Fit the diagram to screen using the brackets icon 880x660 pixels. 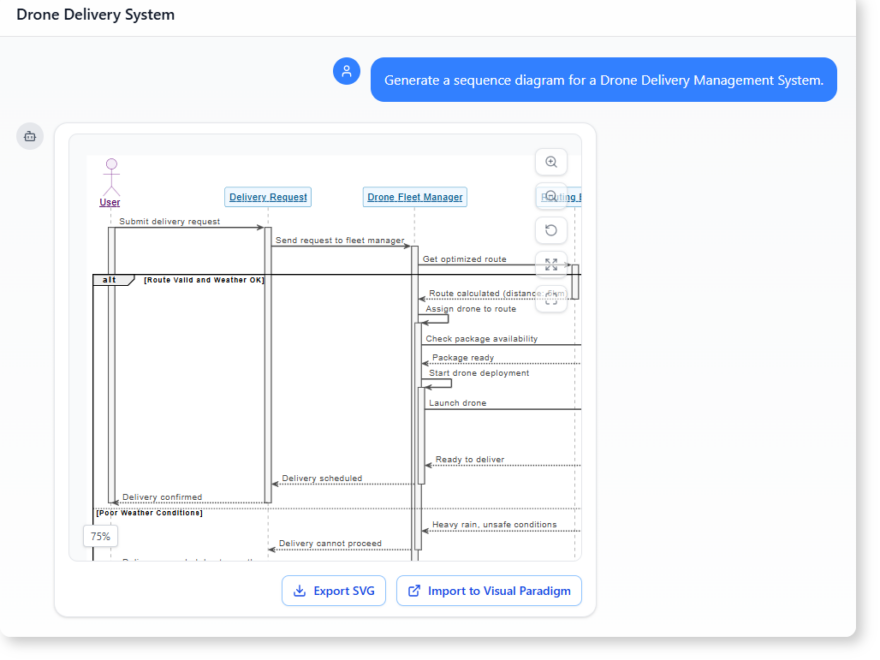551,298
